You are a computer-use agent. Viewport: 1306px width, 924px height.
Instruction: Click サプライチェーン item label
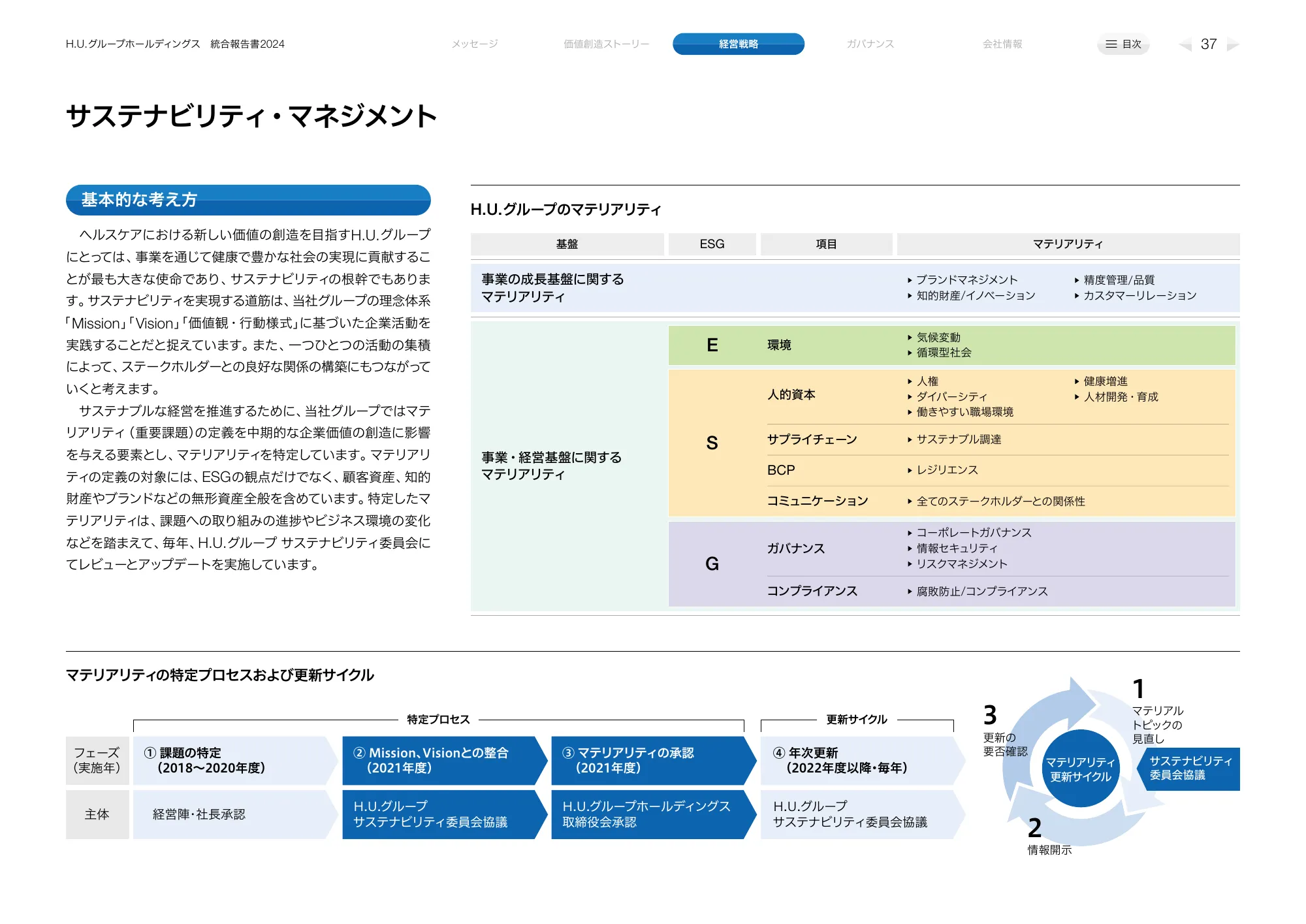tap(812, 439)
